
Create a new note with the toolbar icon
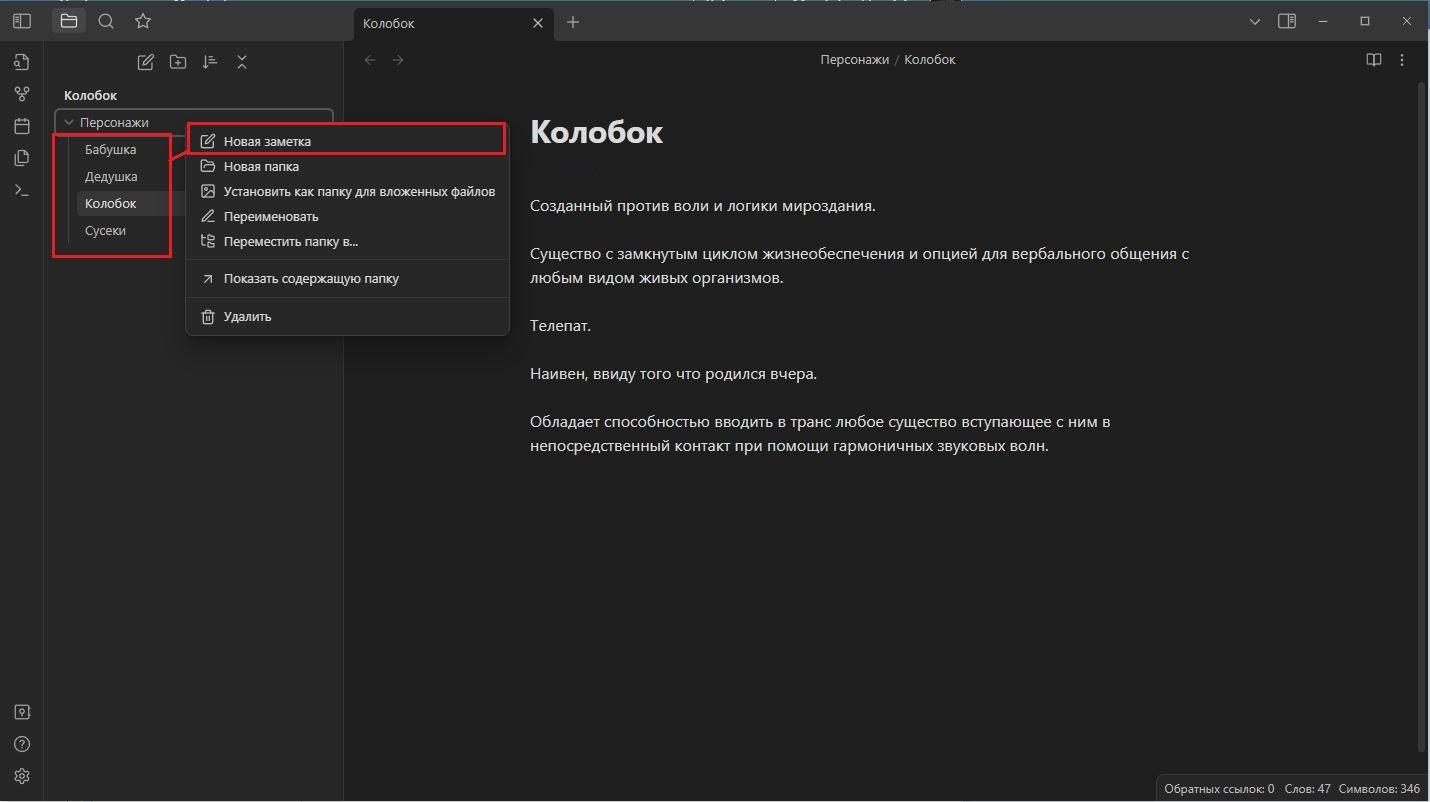146,62
